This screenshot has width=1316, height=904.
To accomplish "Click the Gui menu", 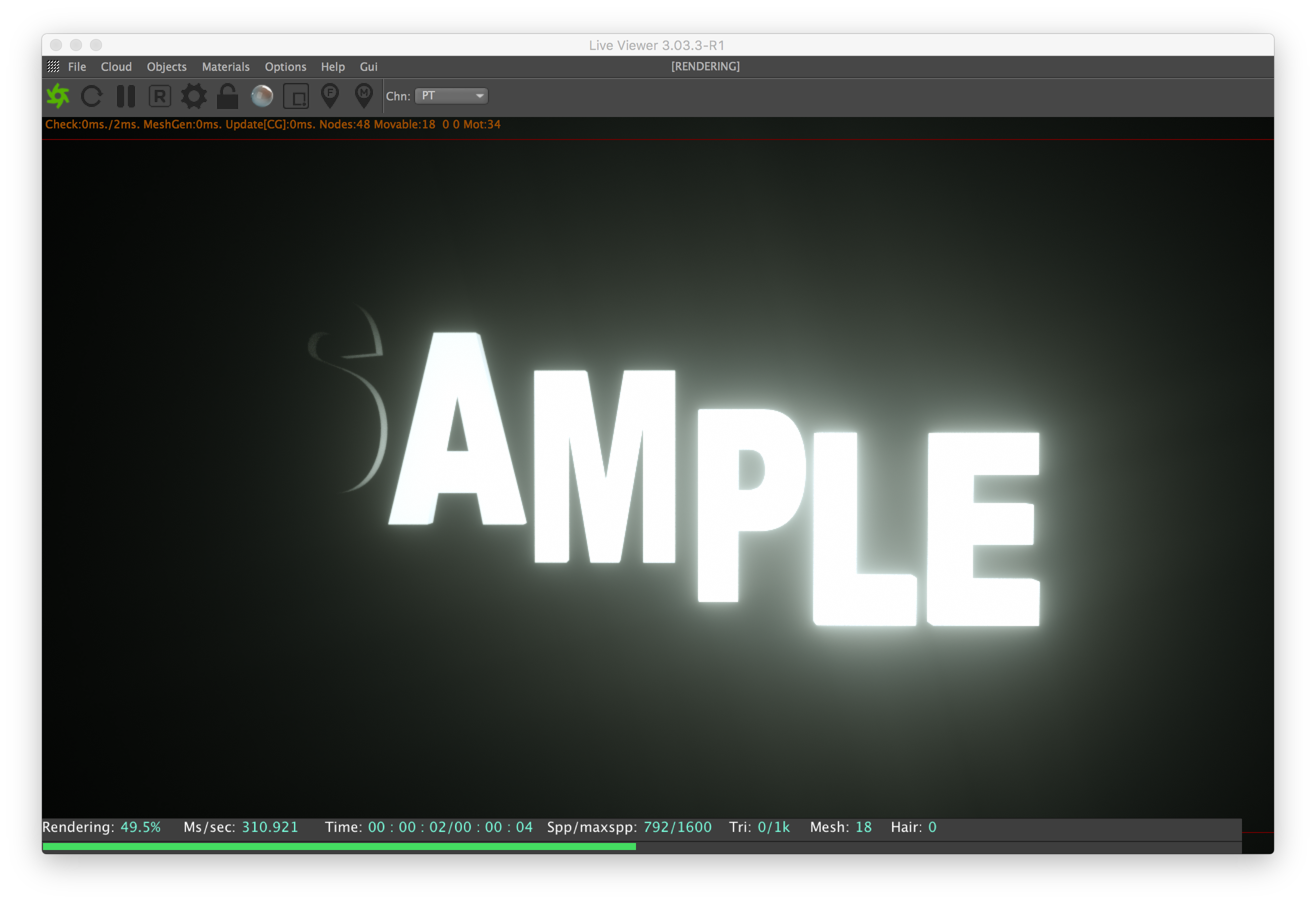I will (368, 67).
